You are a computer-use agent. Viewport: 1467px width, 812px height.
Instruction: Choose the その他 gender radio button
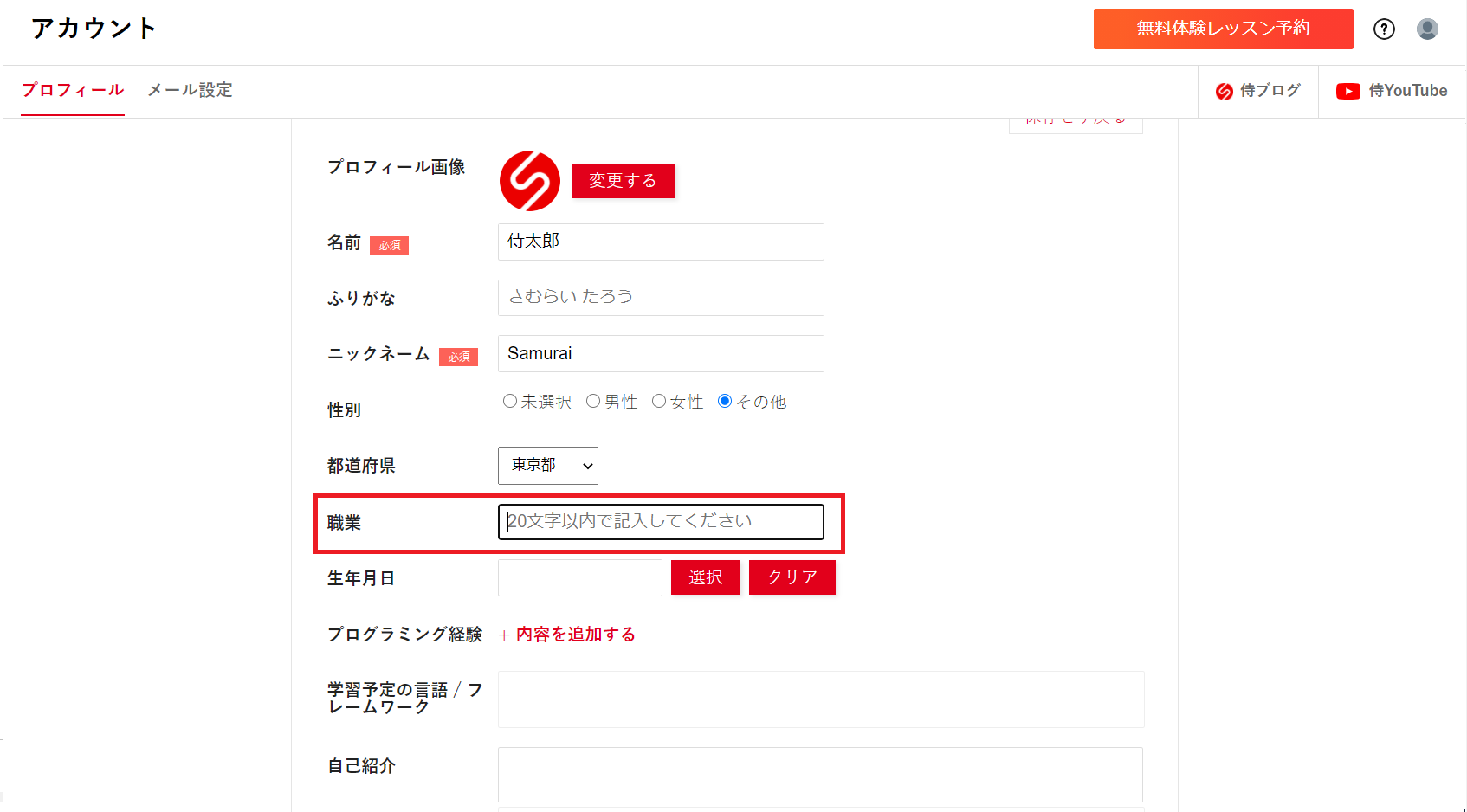[x=725, y=402]
